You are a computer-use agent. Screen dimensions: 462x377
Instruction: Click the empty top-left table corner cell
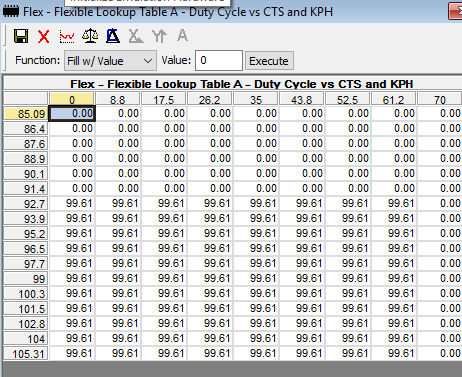(26, 99)
